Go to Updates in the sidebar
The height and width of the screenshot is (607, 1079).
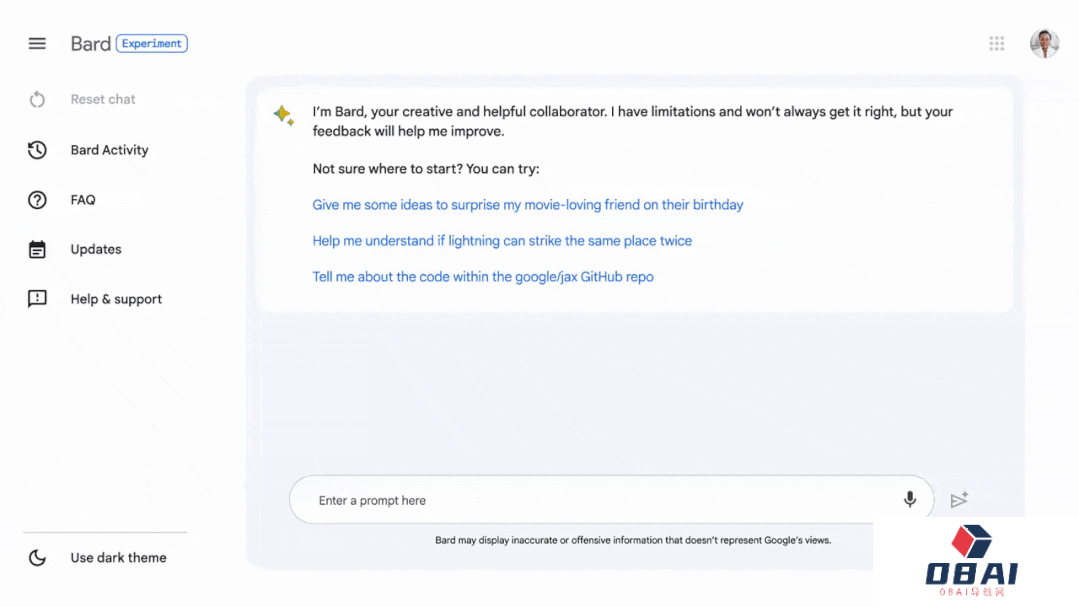click(x=96, y=249)
